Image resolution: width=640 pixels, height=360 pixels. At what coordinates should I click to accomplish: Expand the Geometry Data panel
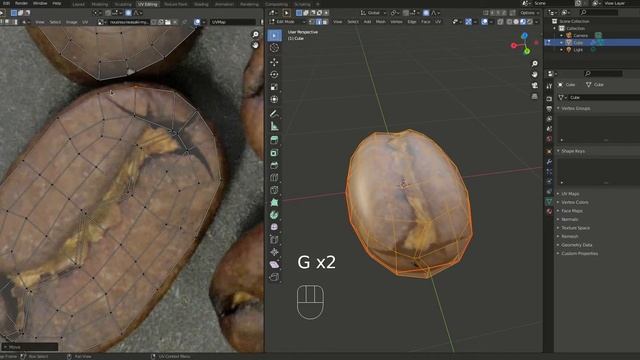tap(576, 245)
